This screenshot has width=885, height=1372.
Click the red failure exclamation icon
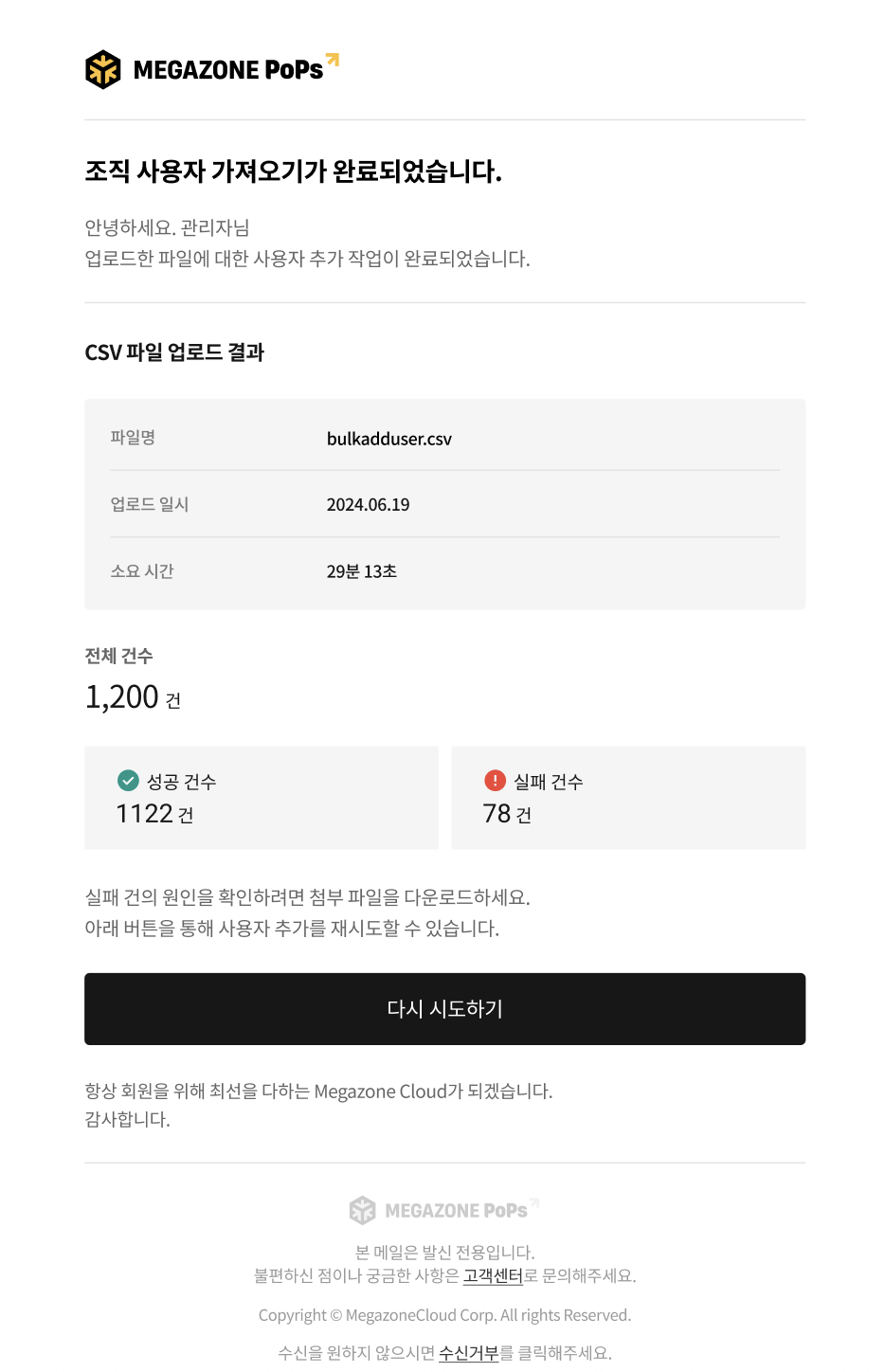coord(495,780)
